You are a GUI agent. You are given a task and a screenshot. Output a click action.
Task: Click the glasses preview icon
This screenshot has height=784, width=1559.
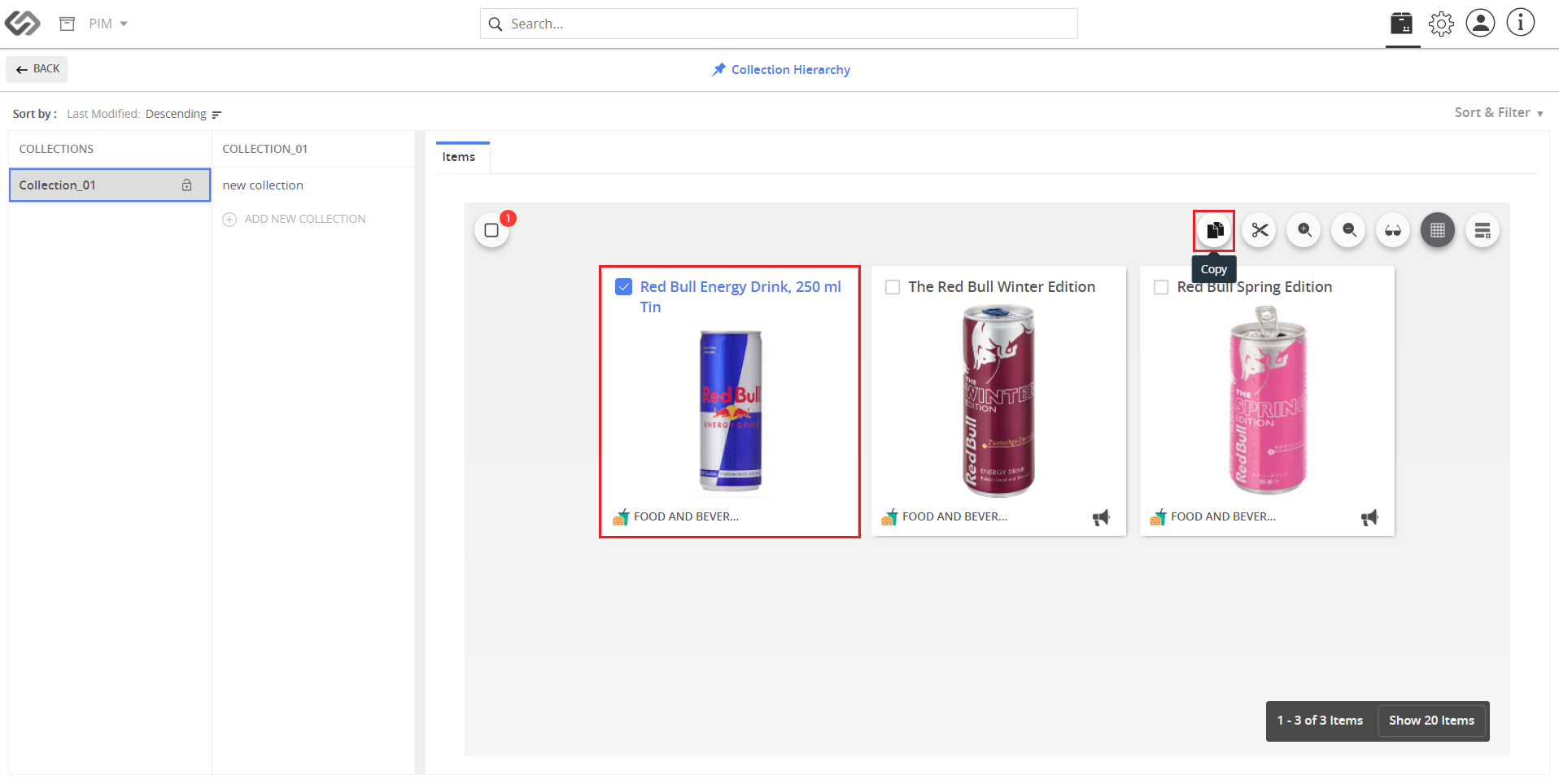(x=1393, y=230)
